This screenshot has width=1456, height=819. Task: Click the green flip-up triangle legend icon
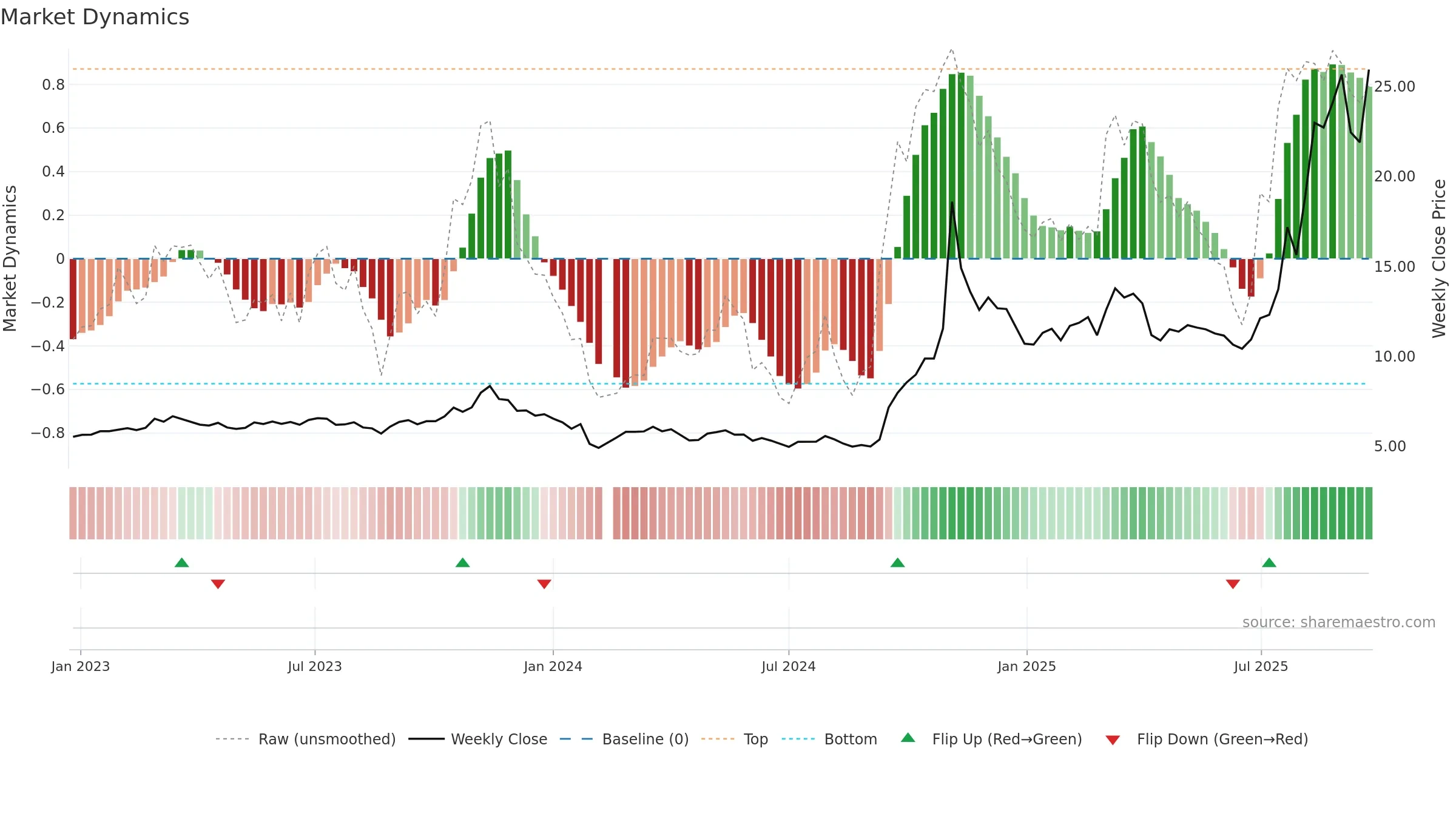tap(908, 738)
